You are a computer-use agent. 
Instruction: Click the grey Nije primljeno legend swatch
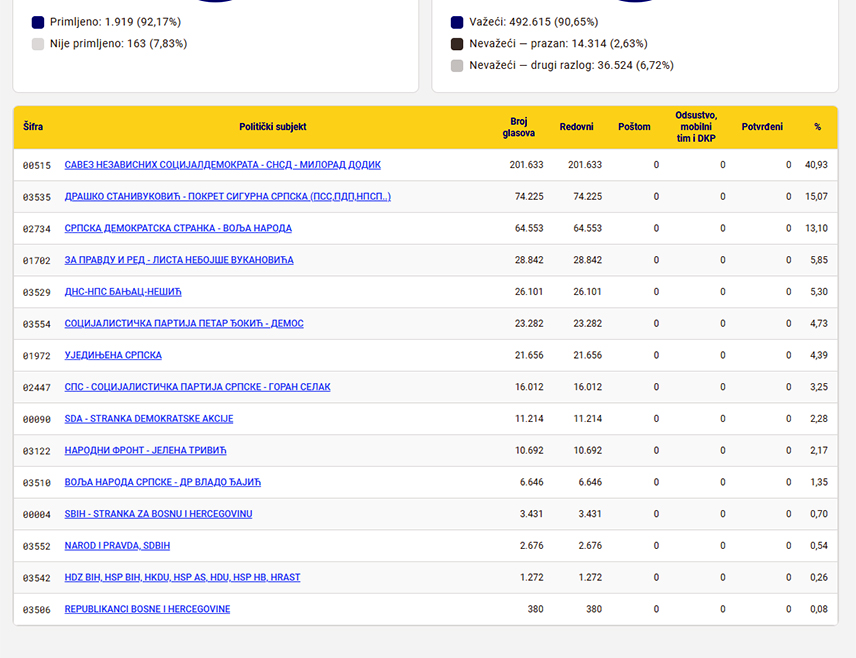point(38,44)
